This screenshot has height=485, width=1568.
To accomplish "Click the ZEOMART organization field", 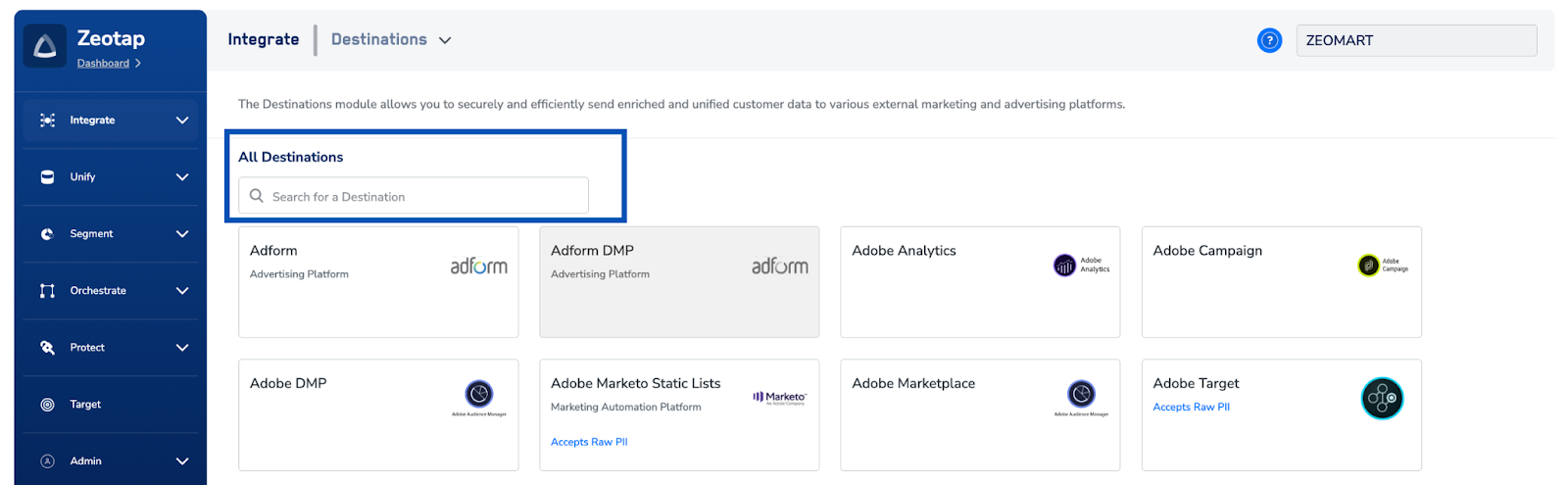I will 1415,40.
